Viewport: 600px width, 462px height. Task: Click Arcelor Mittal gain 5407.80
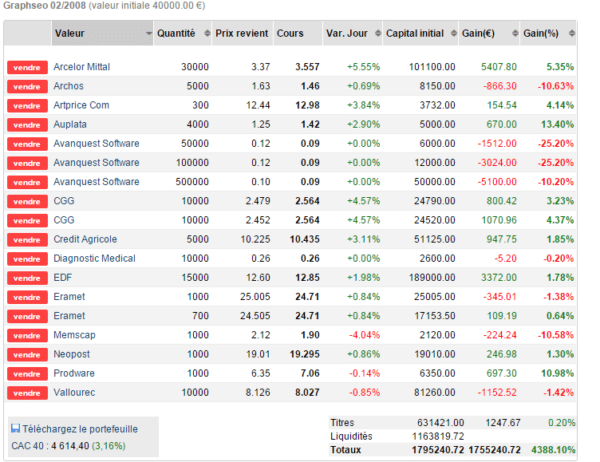click(499, 67)
